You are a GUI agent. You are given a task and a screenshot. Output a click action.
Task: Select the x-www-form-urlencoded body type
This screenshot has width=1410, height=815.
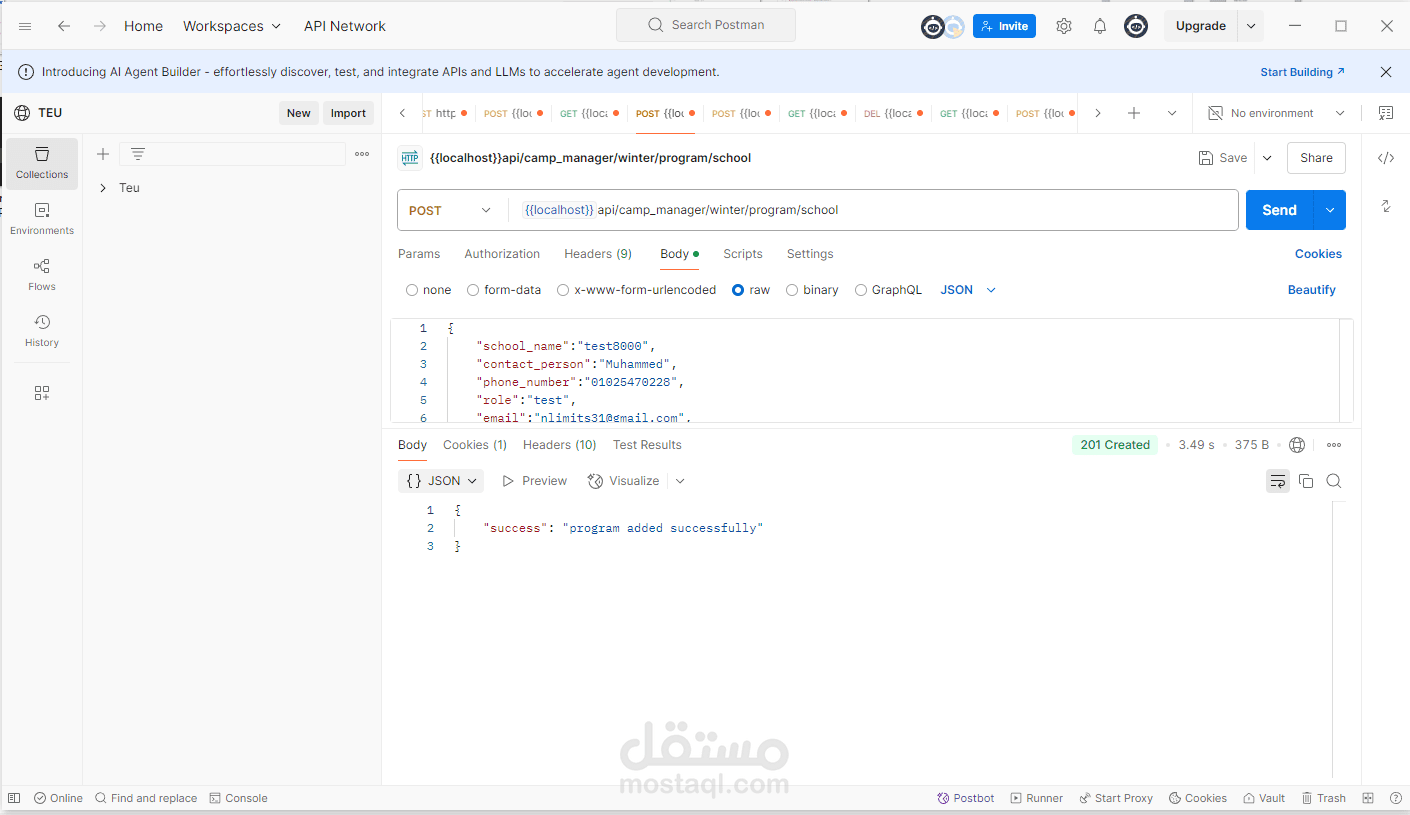pyautogui.click(x=563, y=290)
